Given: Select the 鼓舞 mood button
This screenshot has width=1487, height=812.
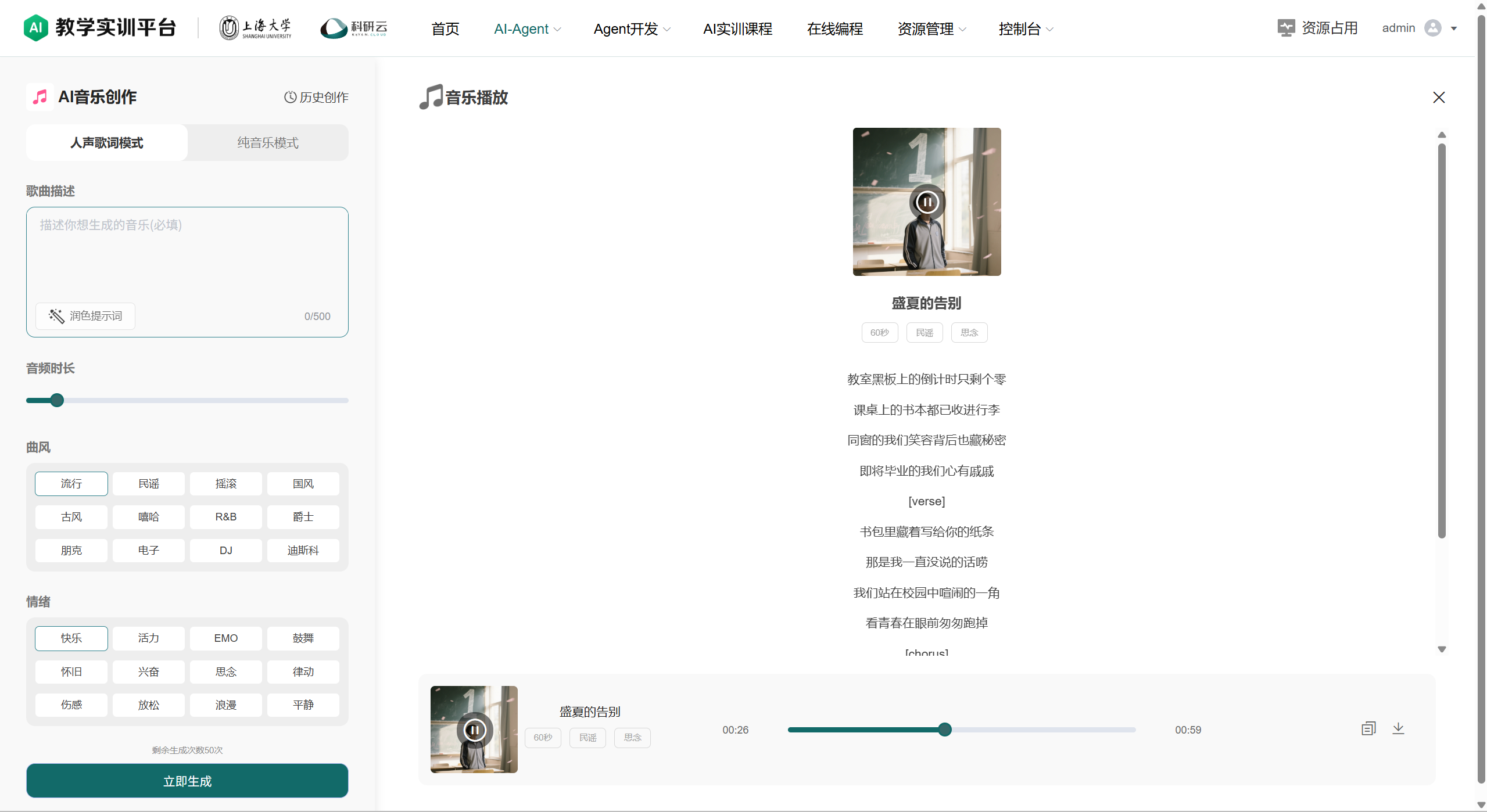Looking at the screenshot, I should 303,638.
